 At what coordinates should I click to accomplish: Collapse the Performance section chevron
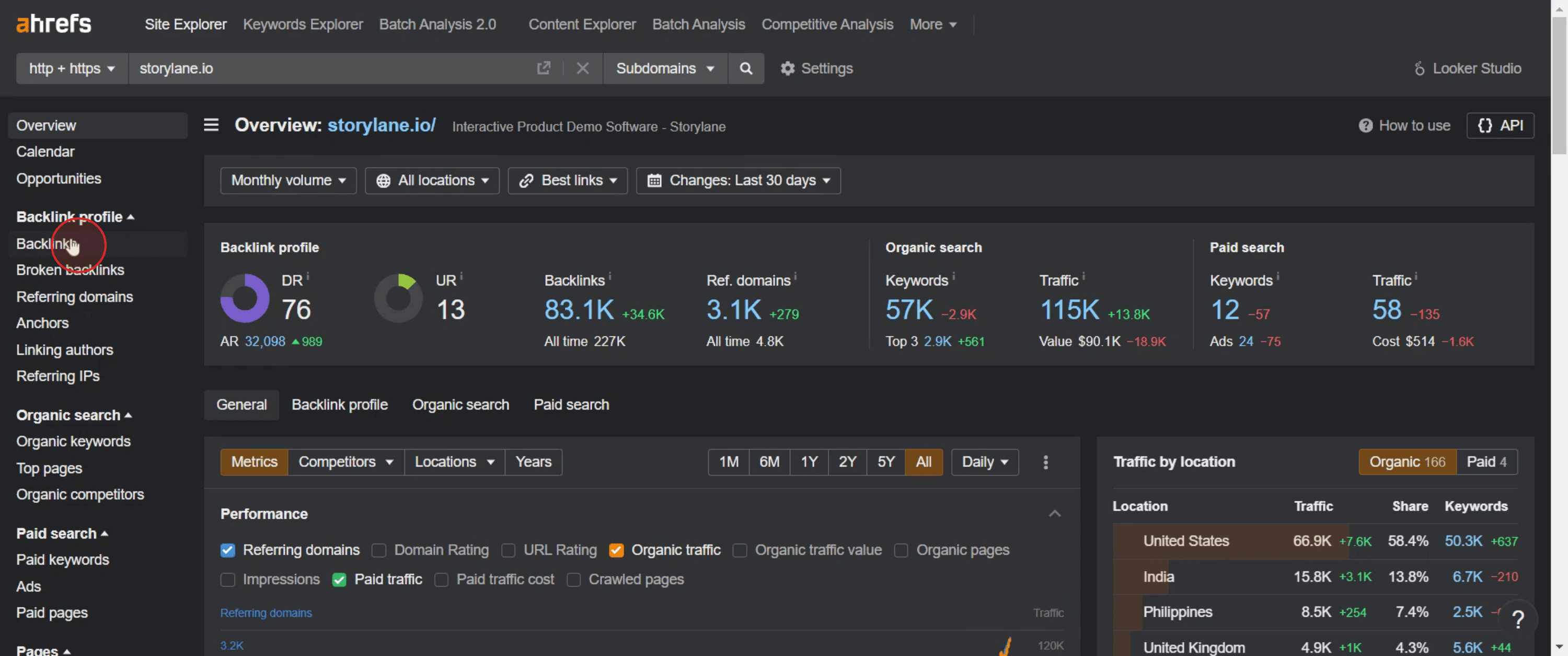1054,513
